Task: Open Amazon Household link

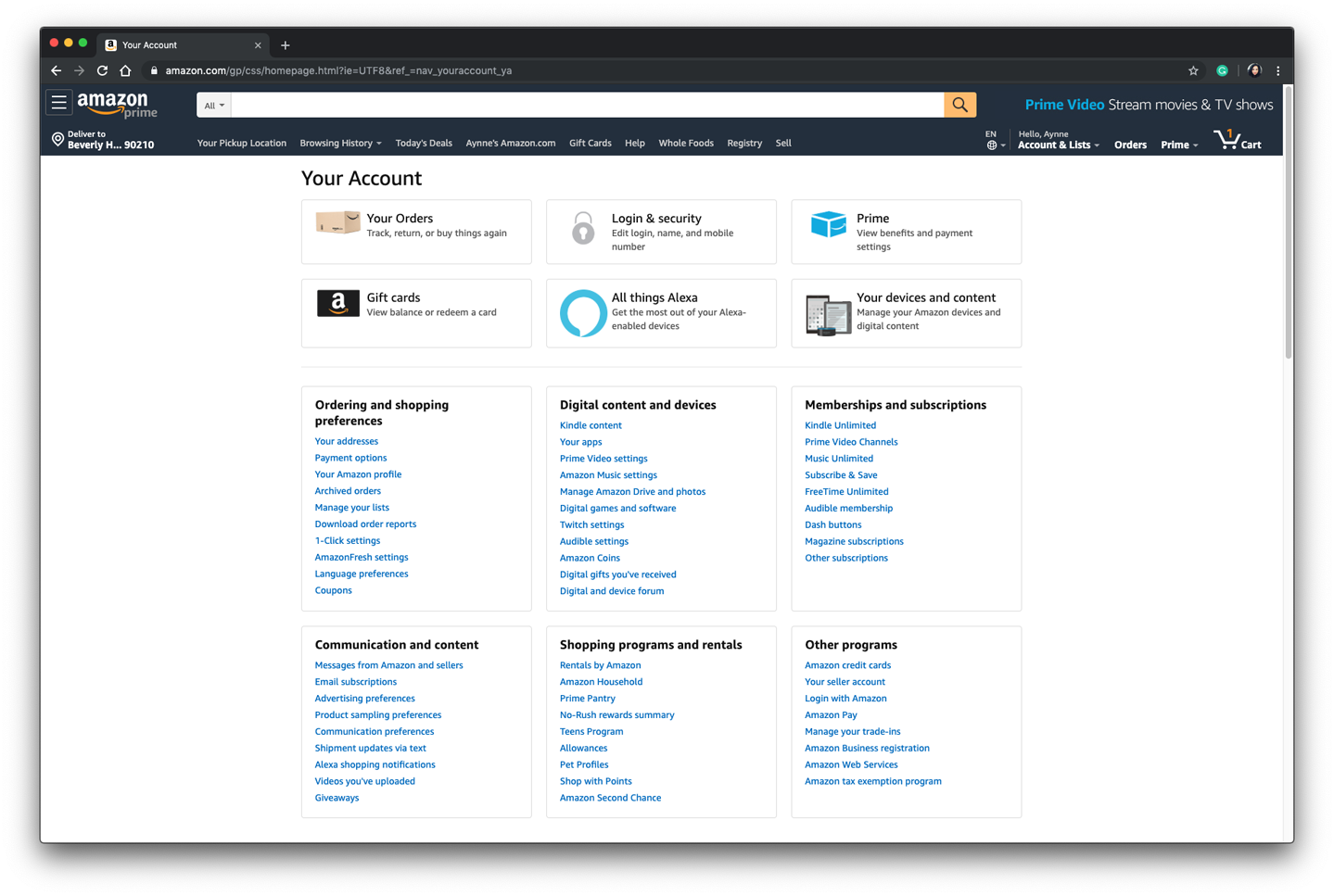Action: 601,682
